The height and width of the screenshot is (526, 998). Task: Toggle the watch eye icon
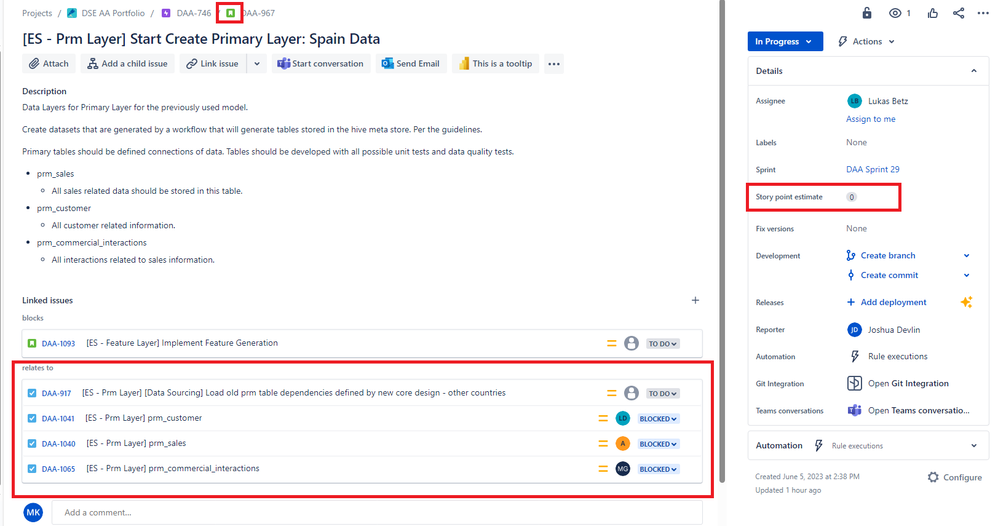click(x=895, y=13)
